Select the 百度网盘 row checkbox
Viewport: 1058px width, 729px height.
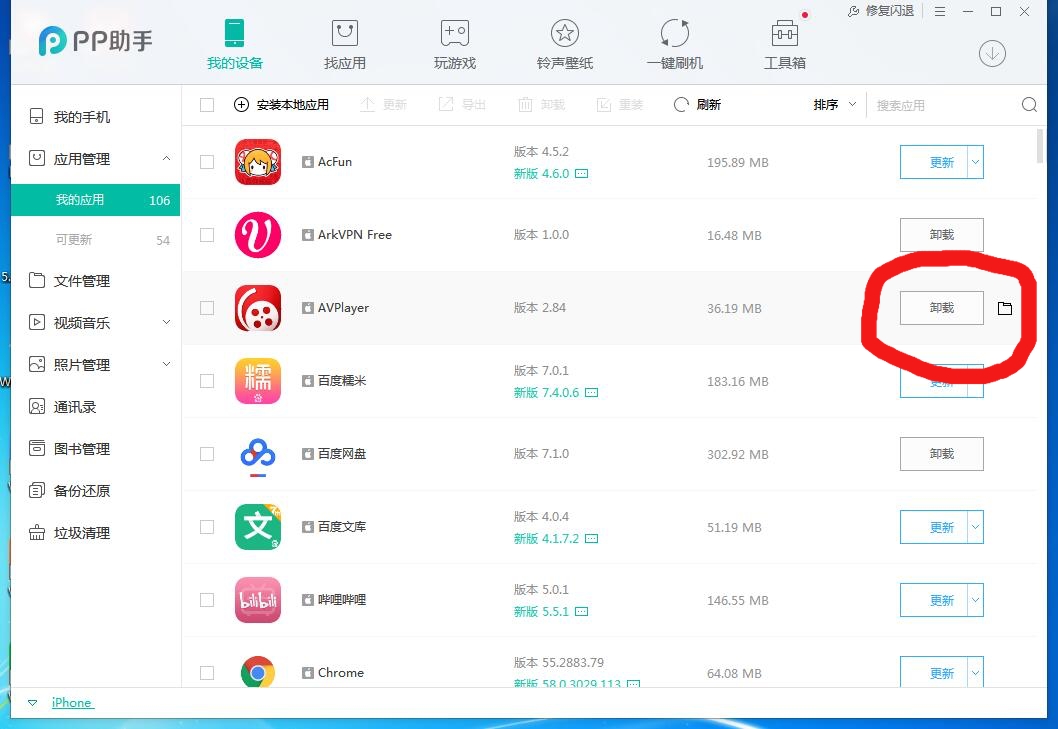point(207,453)
